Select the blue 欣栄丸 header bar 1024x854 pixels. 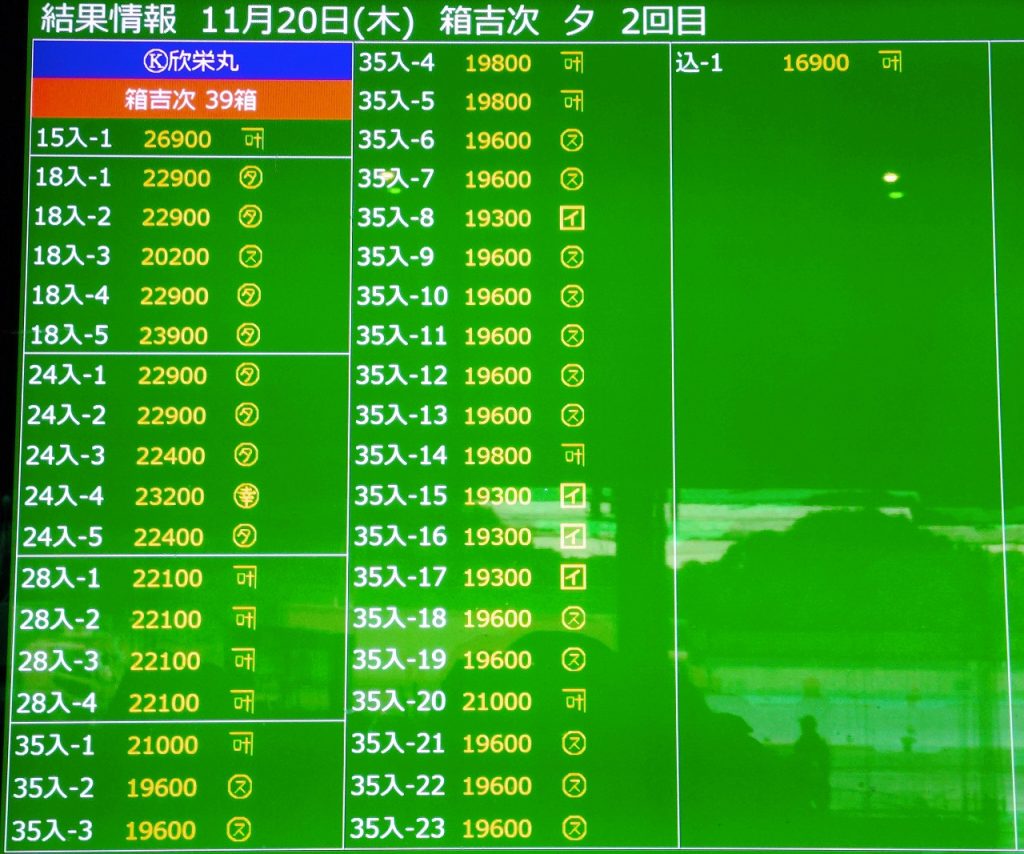coord(192,61)
